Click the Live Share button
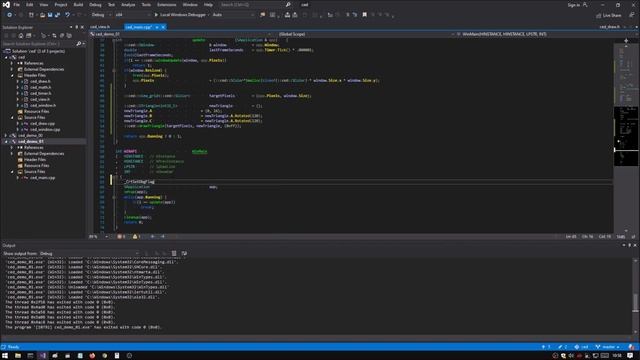 [x=609, y=15]
